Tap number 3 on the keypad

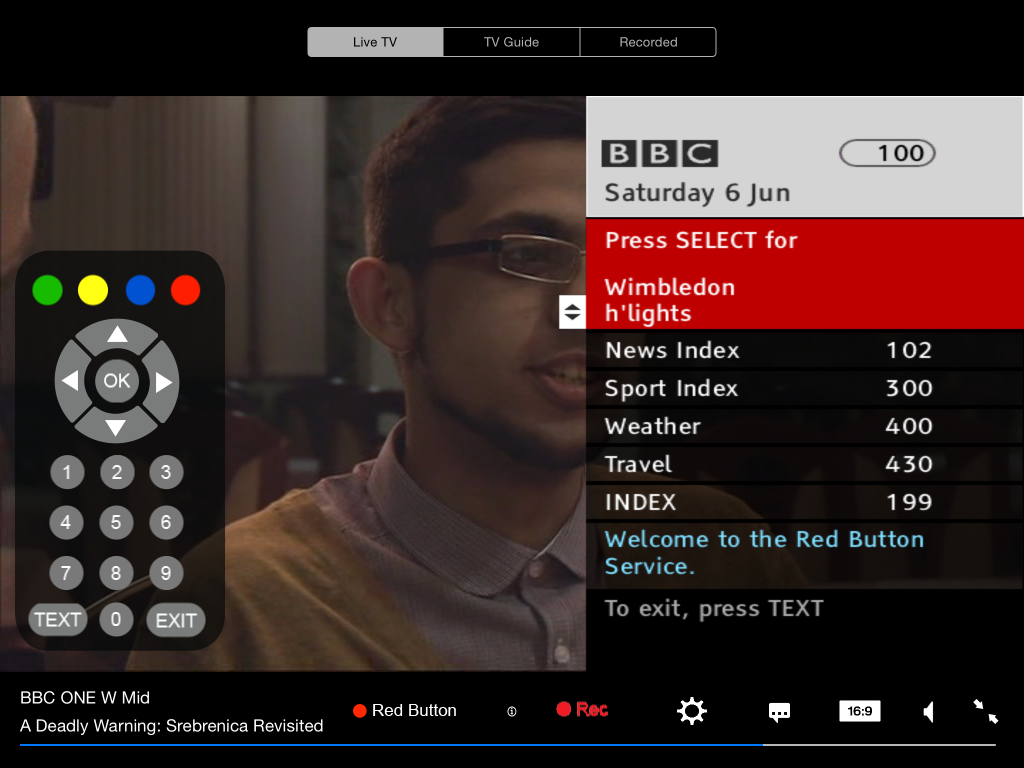(x=166, y=472)
